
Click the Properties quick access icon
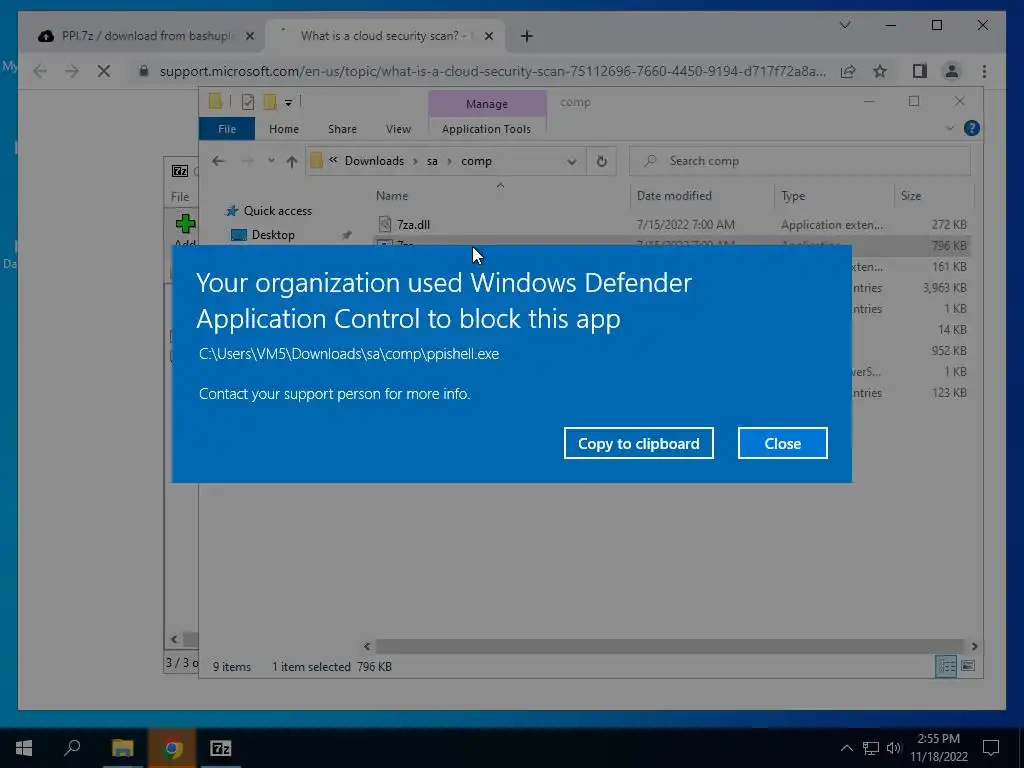coord(248,101)
